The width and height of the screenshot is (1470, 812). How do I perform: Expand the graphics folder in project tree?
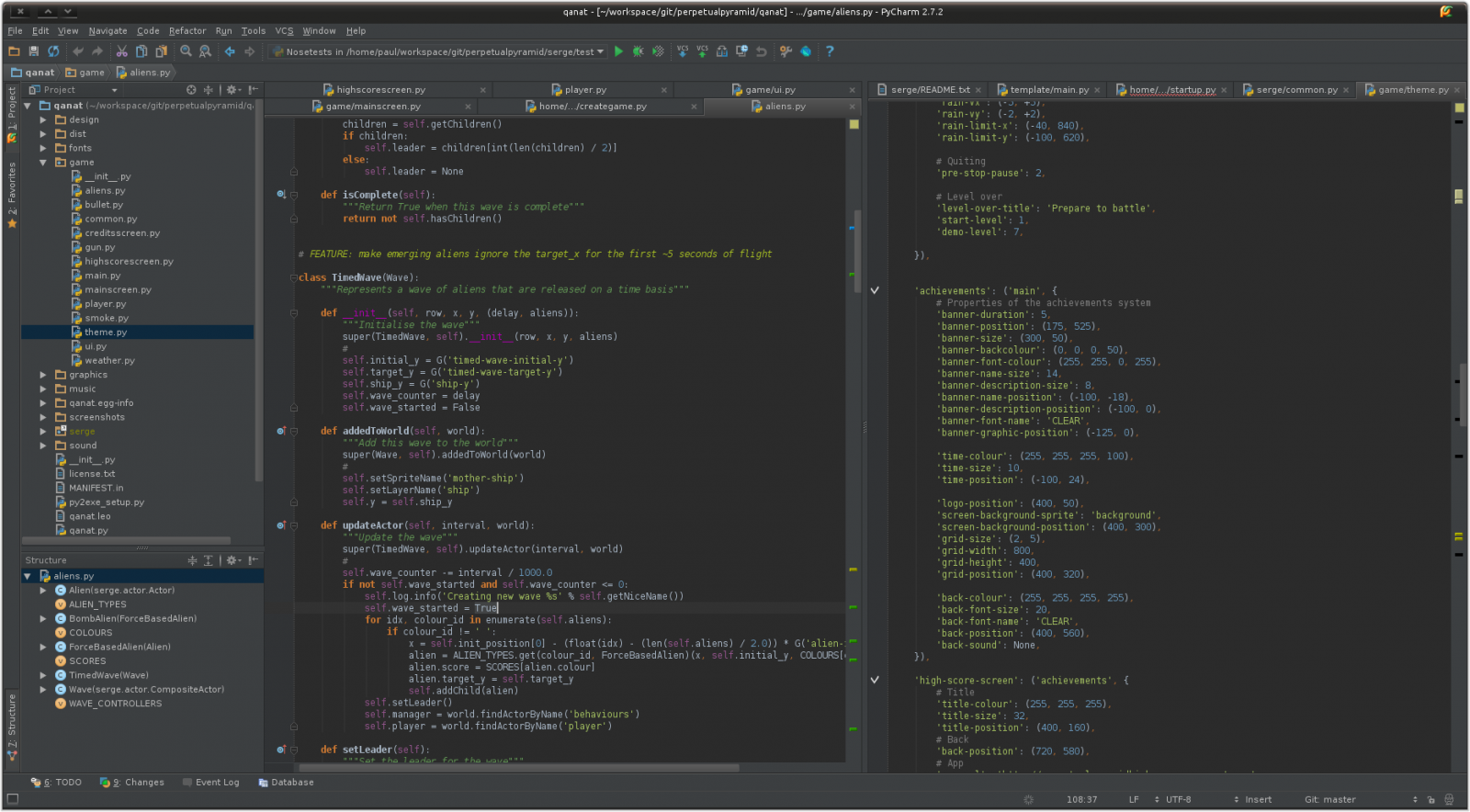(x=43, y=375)
